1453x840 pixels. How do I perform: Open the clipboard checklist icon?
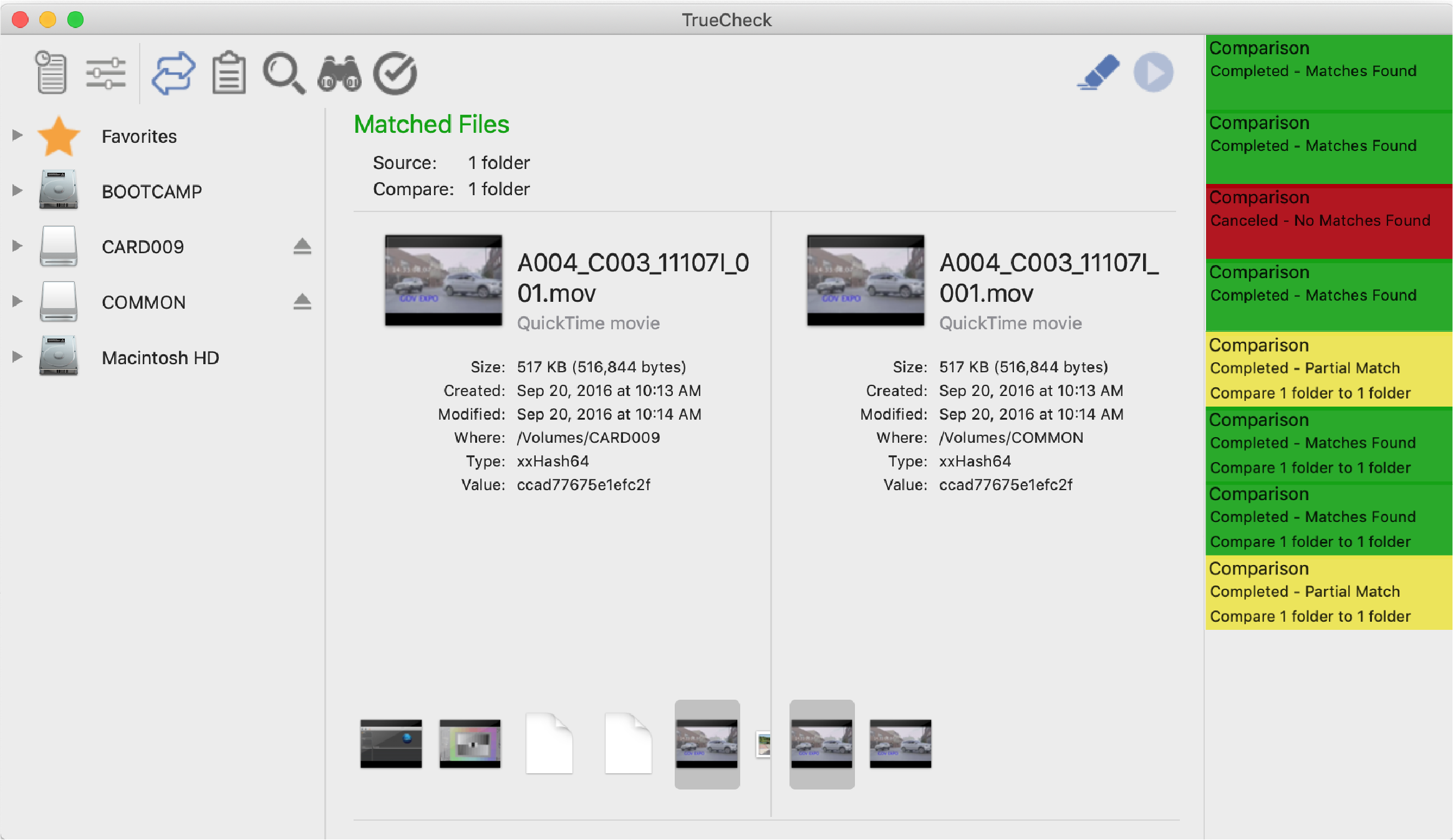(x=228, y=72)
